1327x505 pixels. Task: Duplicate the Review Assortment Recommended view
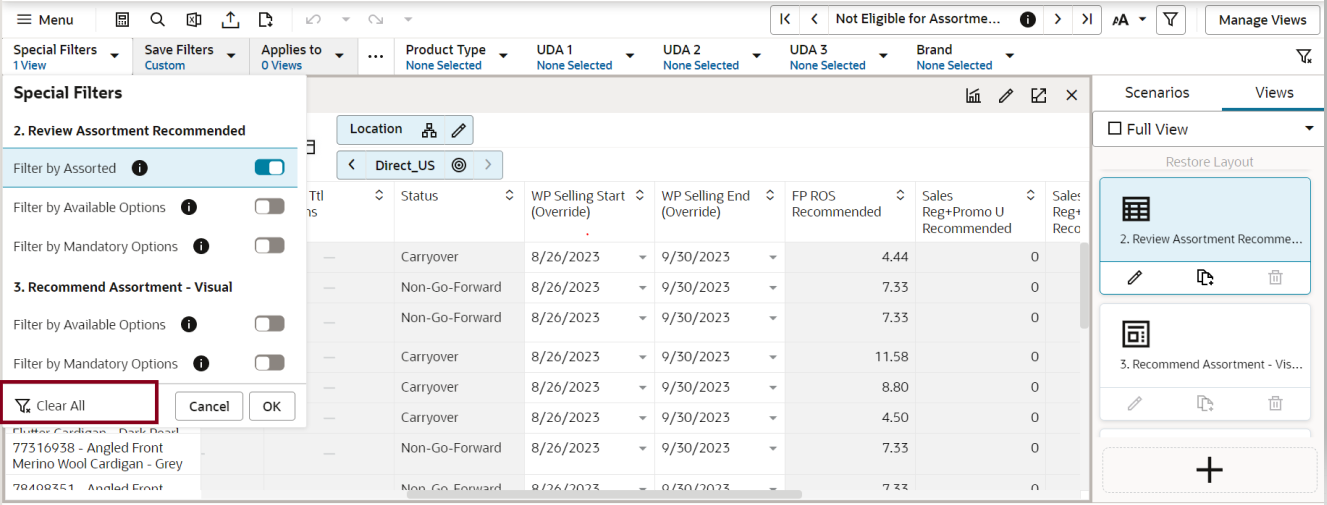point(1205,277)
